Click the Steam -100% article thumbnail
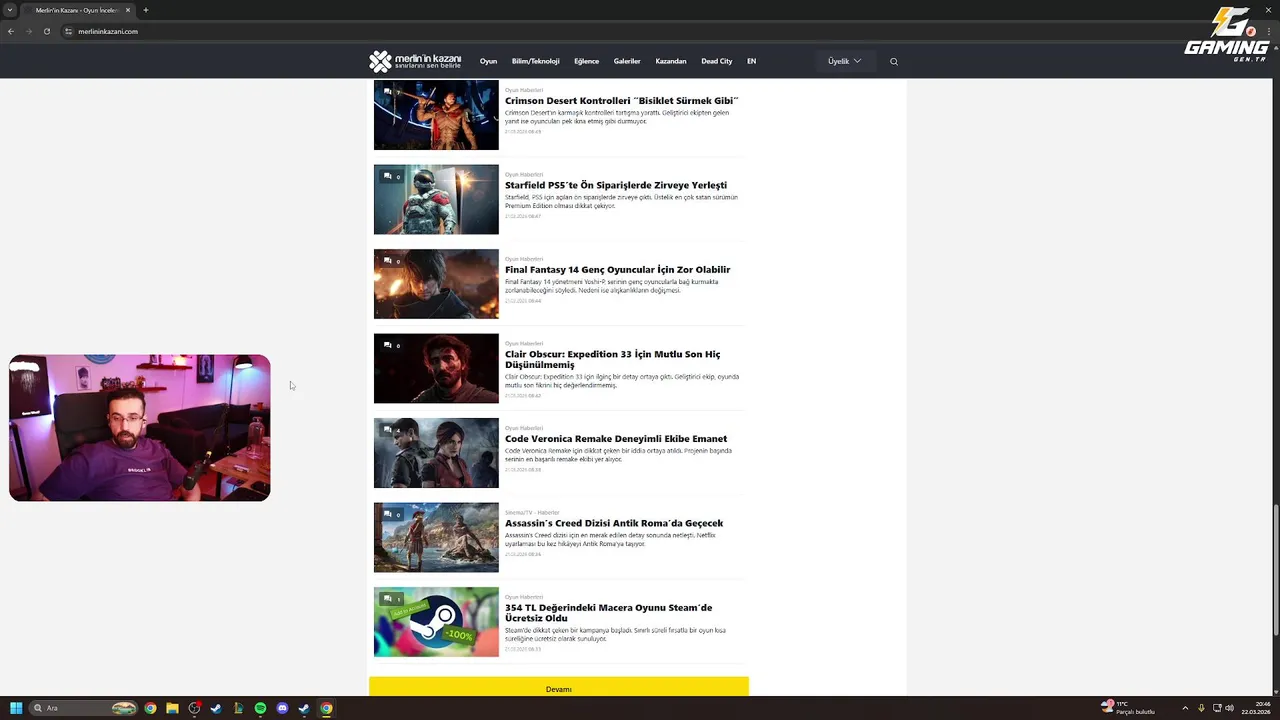This screenshot has height=720, width=1280. point(436,622)
